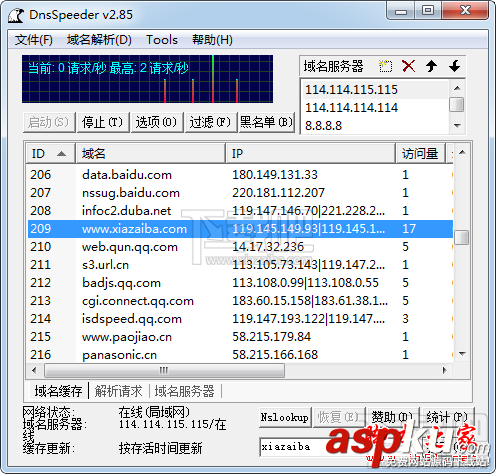Click IP cell 180.149.131.33
This screenshot has width=496, height=474.
coord(275,175)
